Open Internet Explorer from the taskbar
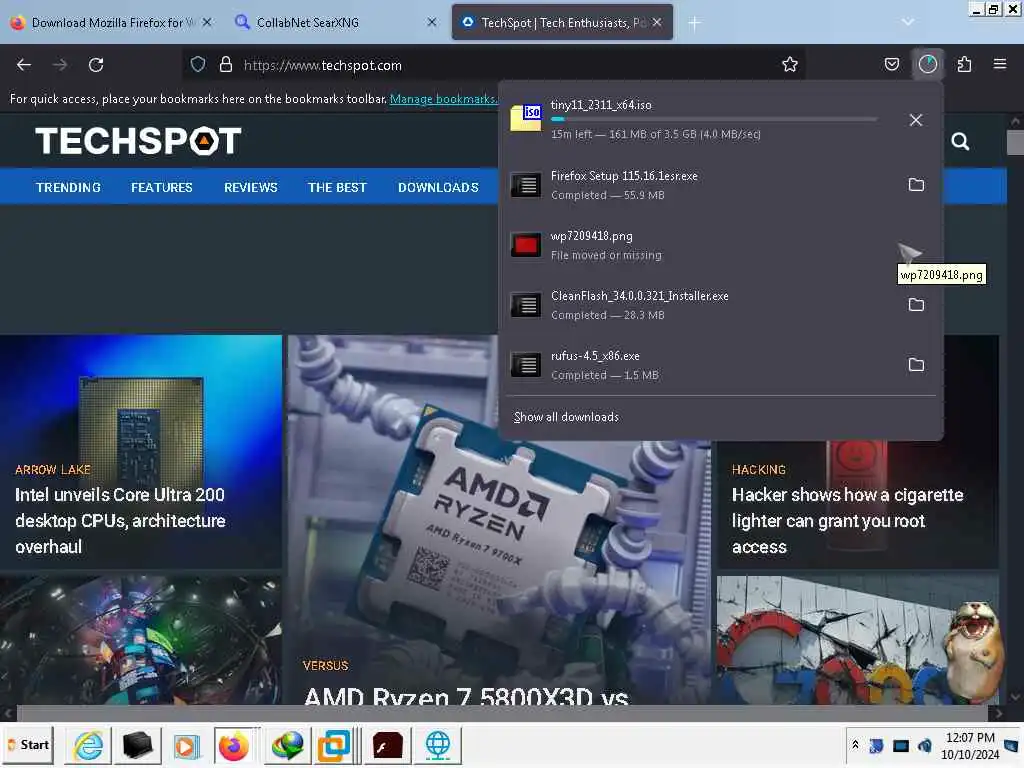This screenshot has height=768, width=1024. point(88,745)
